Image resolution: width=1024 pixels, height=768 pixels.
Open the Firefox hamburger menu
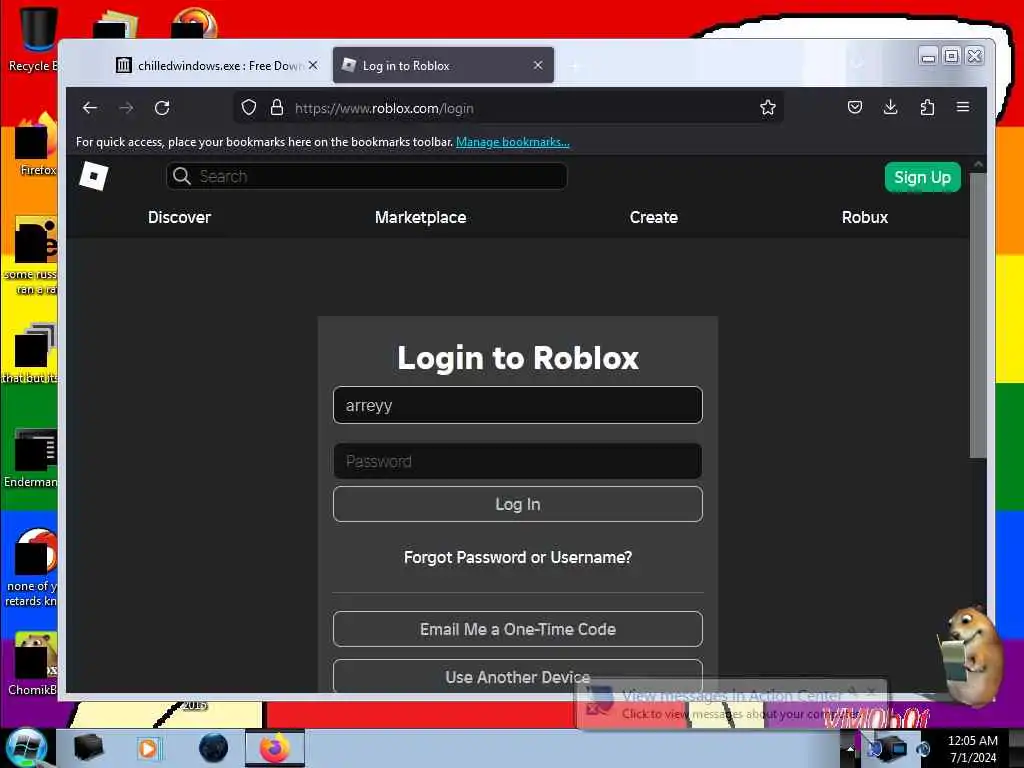pos(963,107)
